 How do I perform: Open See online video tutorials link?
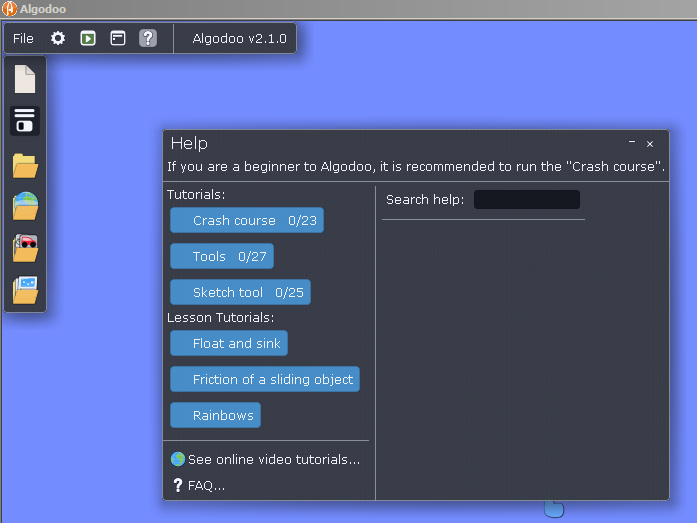pyautogui.click(x=265, y=459)
